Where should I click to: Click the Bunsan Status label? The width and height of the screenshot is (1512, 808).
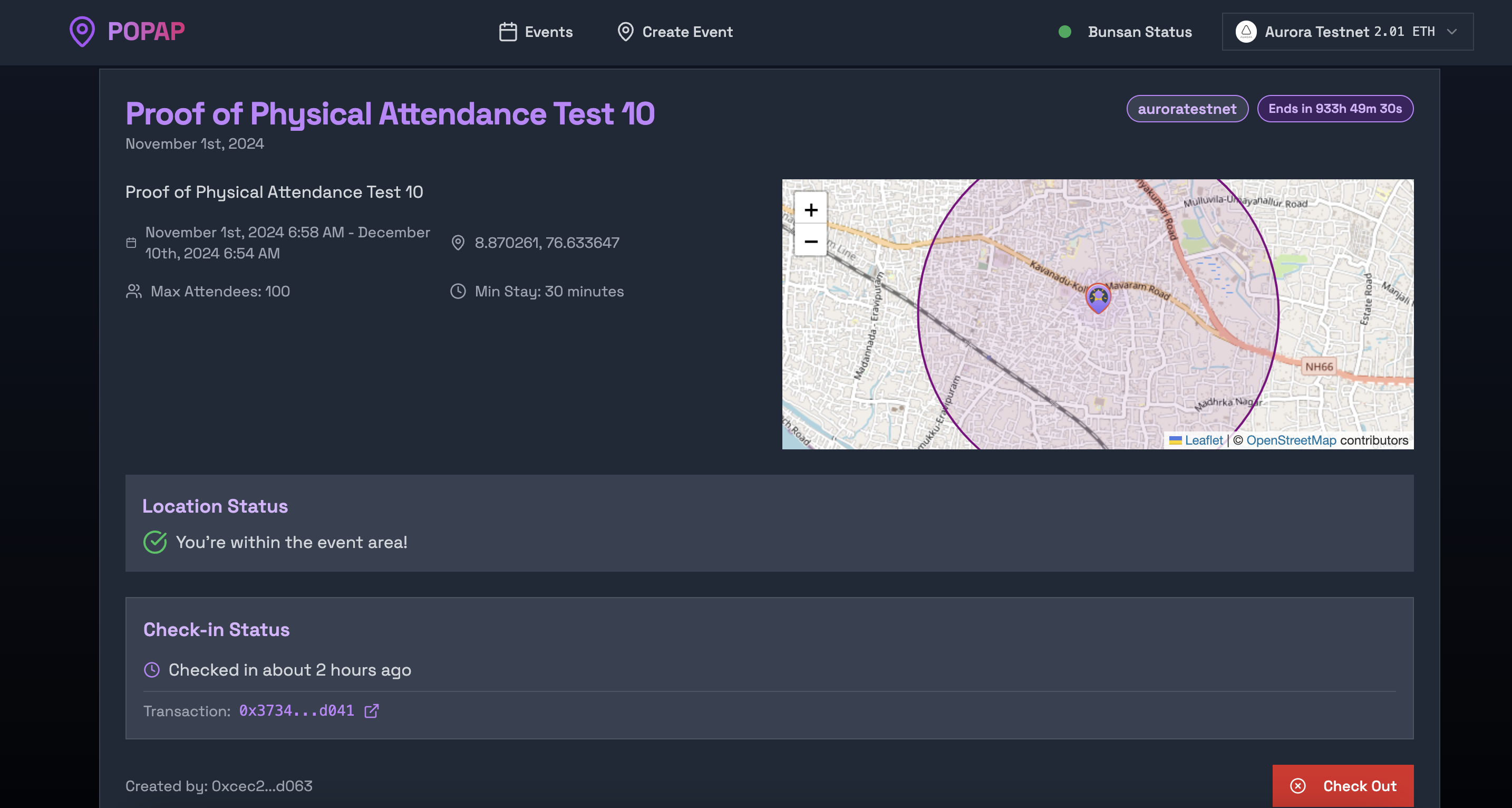pos(1139,32)
